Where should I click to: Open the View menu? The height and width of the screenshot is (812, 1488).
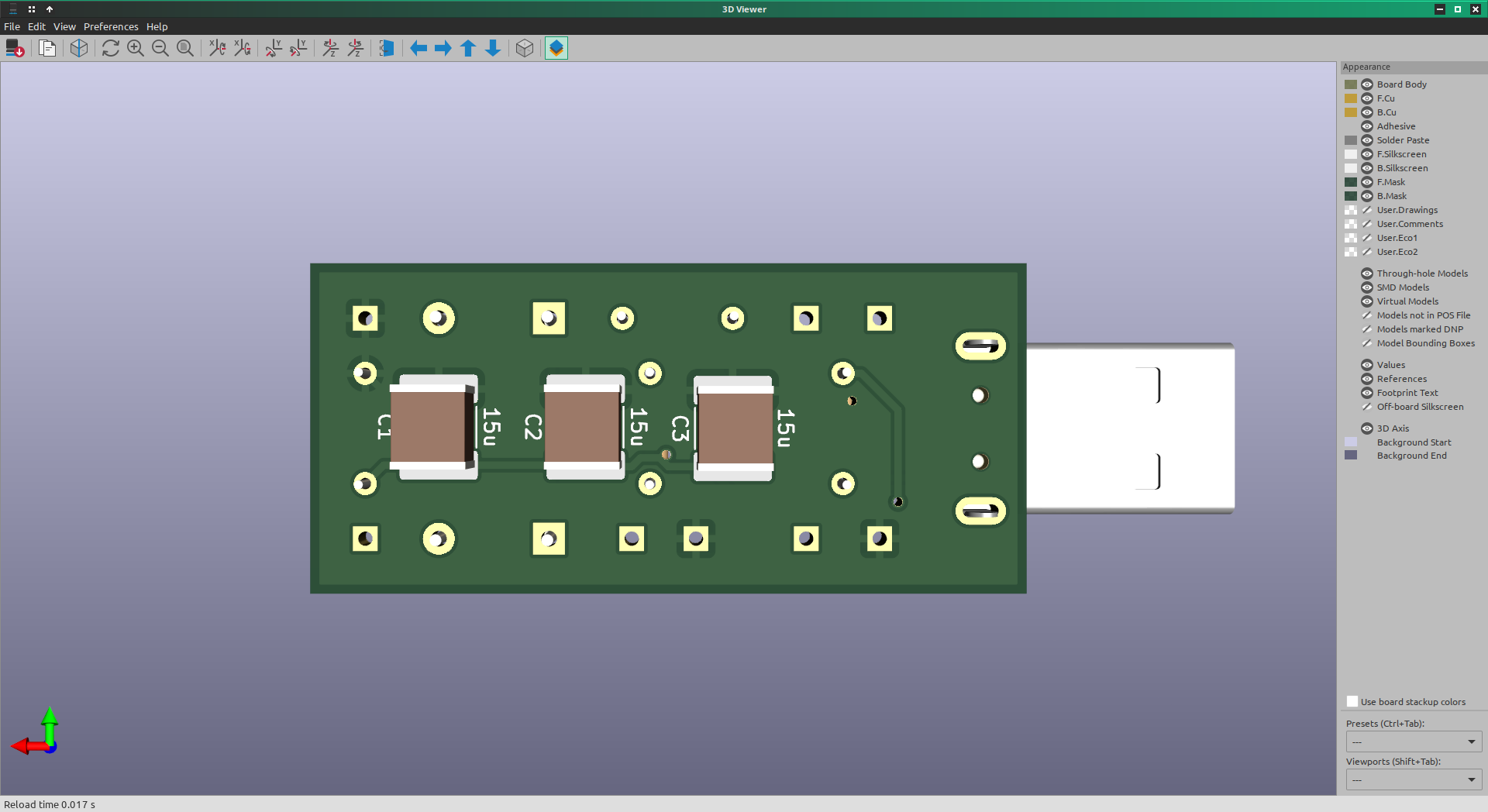[64, 26]
